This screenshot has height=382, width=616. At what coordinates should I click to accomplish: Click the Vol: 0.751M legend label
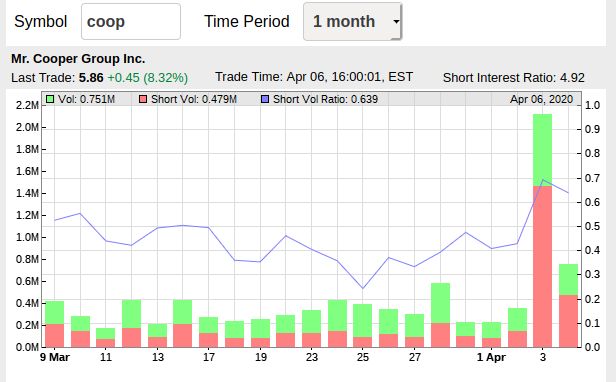pyautogui.click(x=86, y=99)
